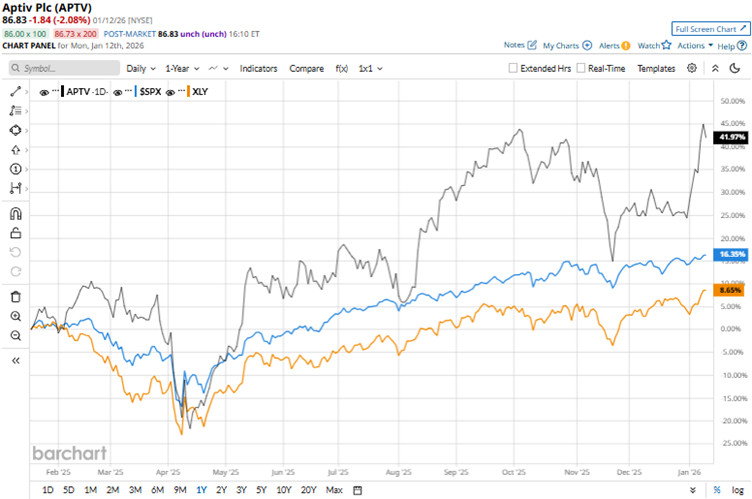This screenshot has width=752, height=499.
Task: Add to watchlist via star icon
Action: pyautogui.click(x=666, y=45)
